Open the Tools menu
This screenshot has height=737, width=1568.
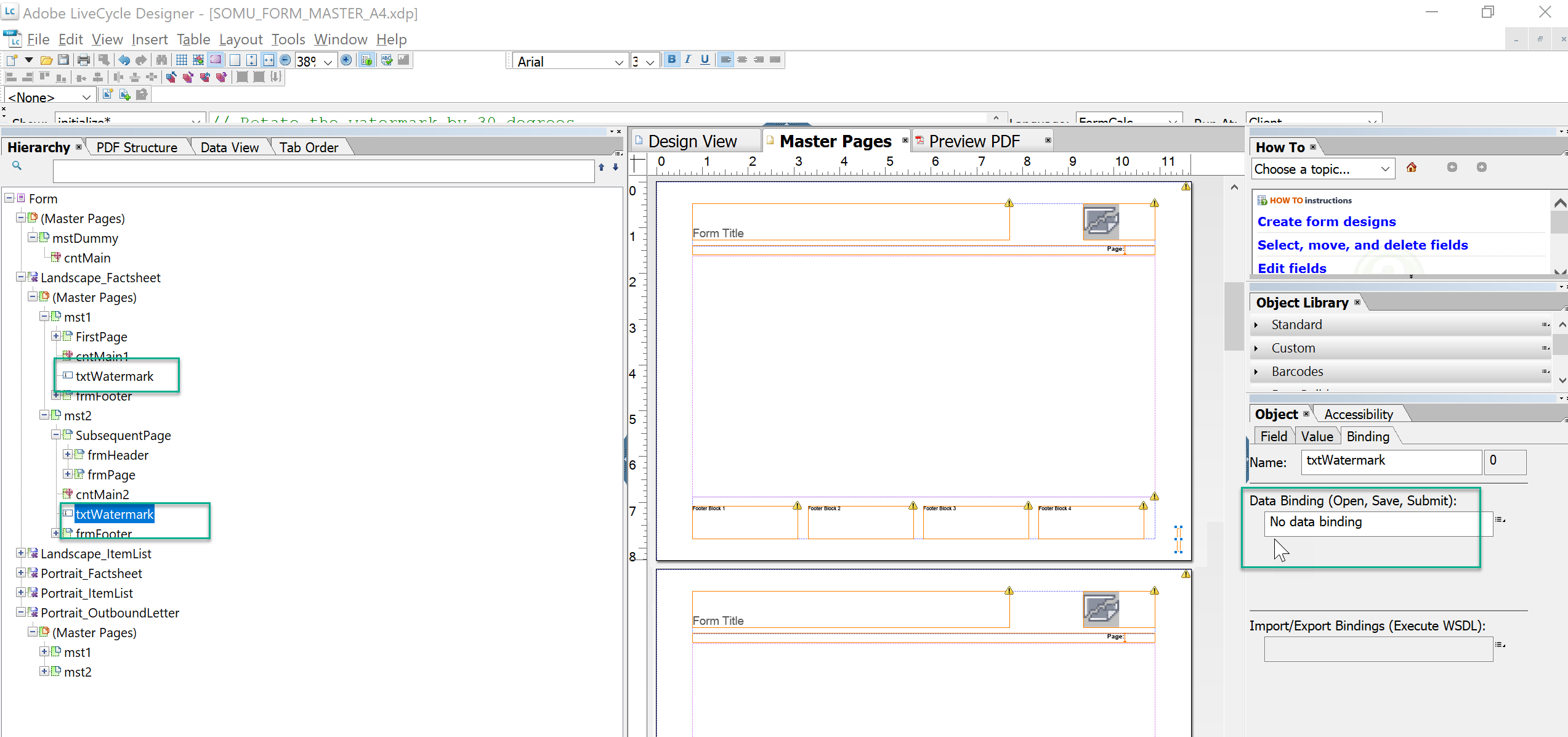(288, 39)
